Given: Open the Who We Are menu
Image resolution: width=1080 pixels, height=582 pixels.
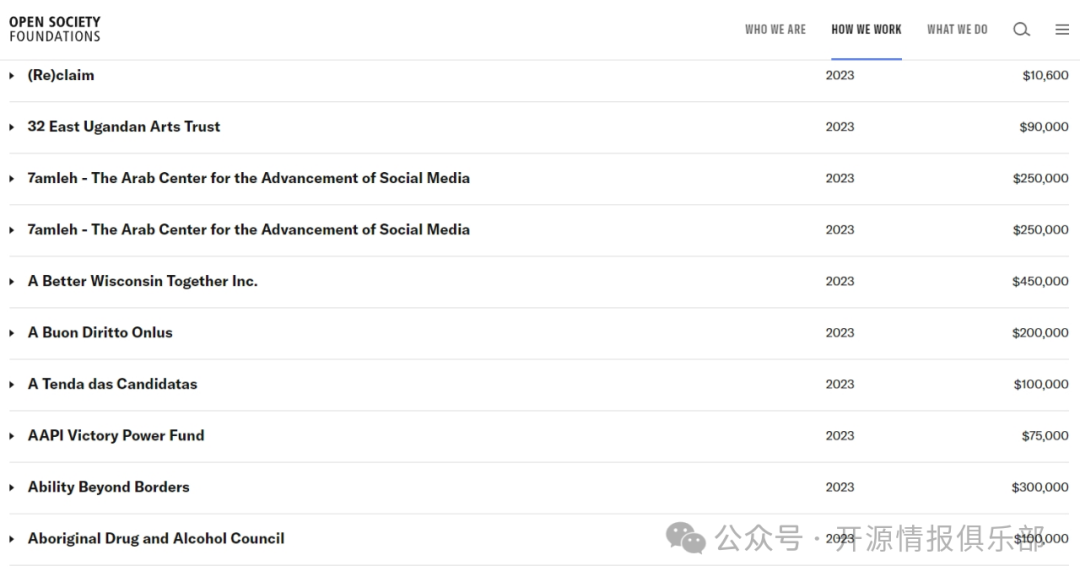Looking at the screenshot, I should pyautogui.click(x=775, y=30).
